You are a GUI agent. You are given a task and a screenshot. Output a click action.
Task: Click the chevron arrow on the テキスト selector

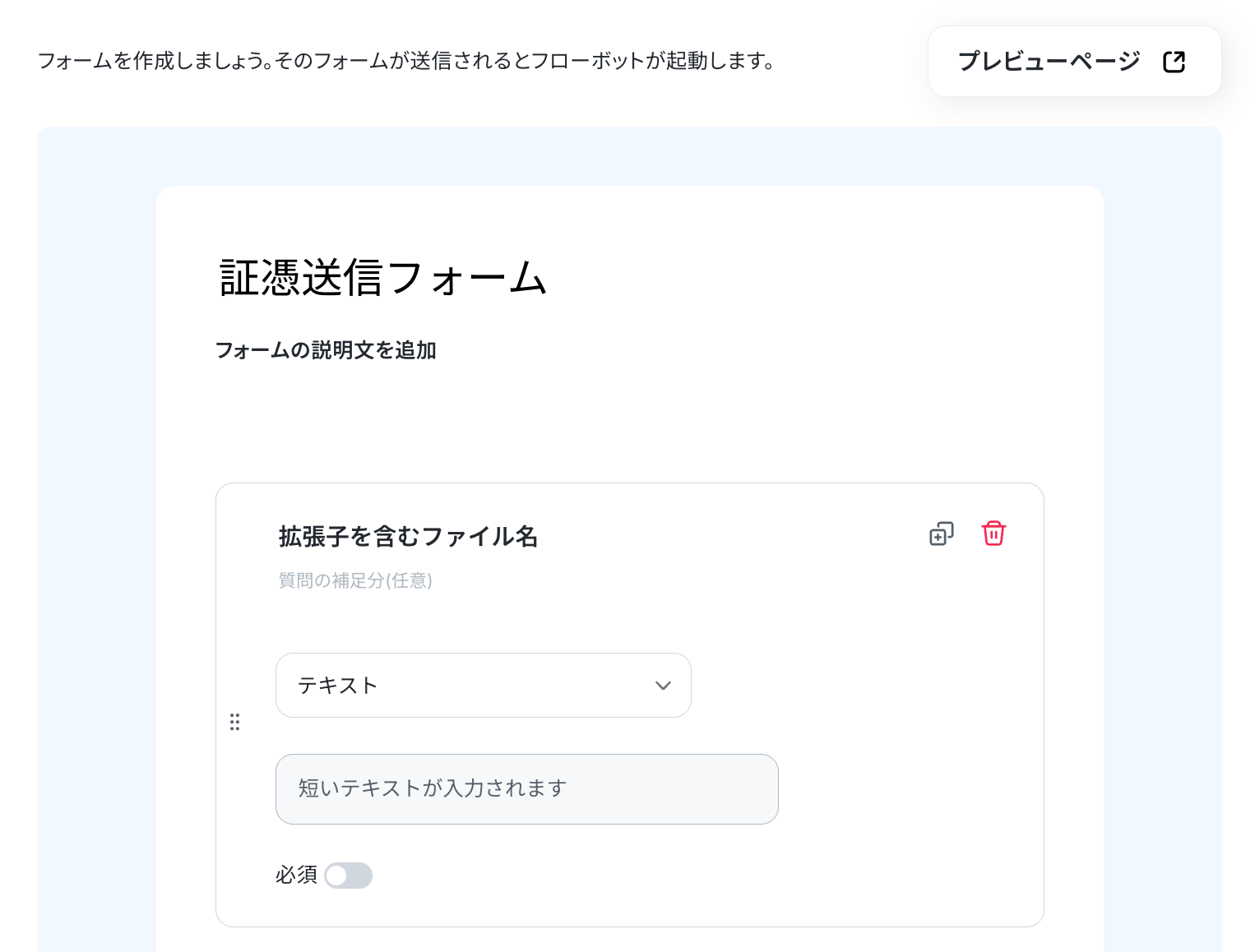coord(663,686)
